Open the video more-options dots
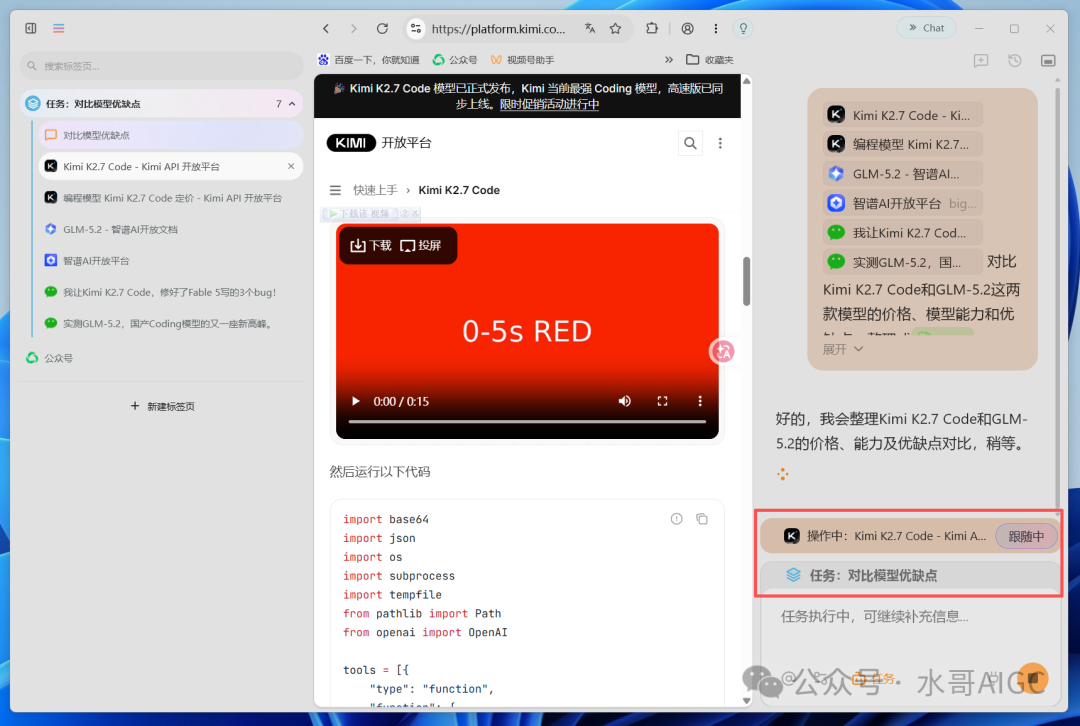 click(700, 401)
